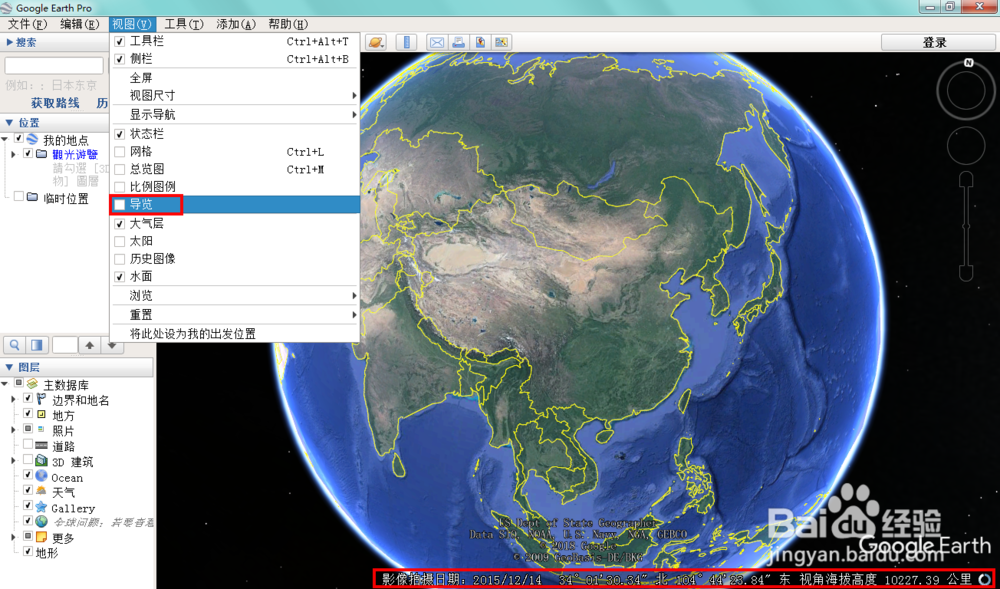Enable 历史图像 in the View menu

(x=235, y=259)
